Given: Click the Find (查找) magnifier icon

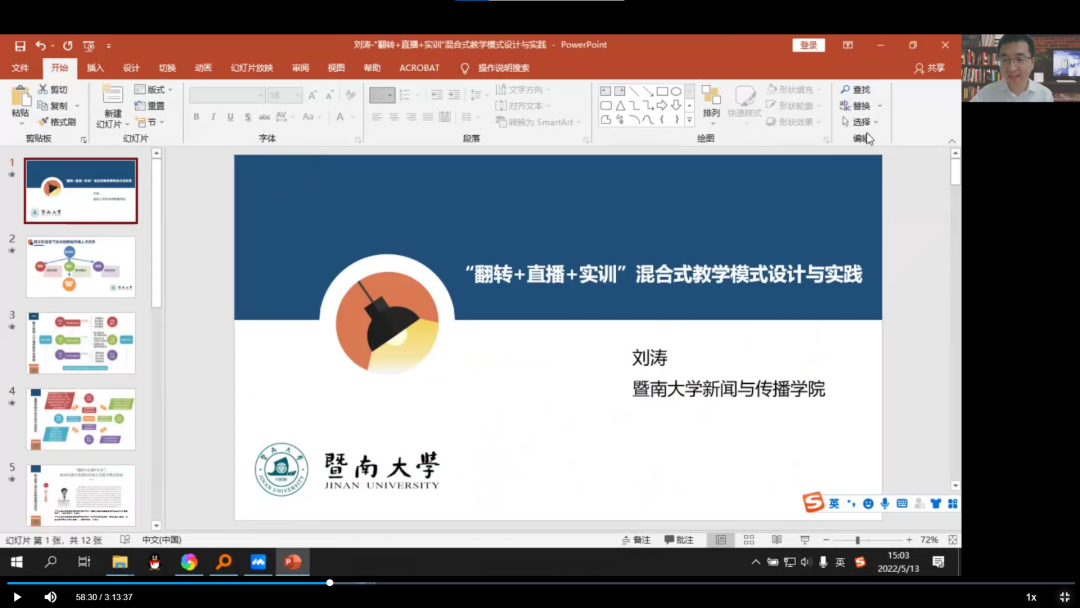Looking at the screenshot, I should [x=846, y=90].
